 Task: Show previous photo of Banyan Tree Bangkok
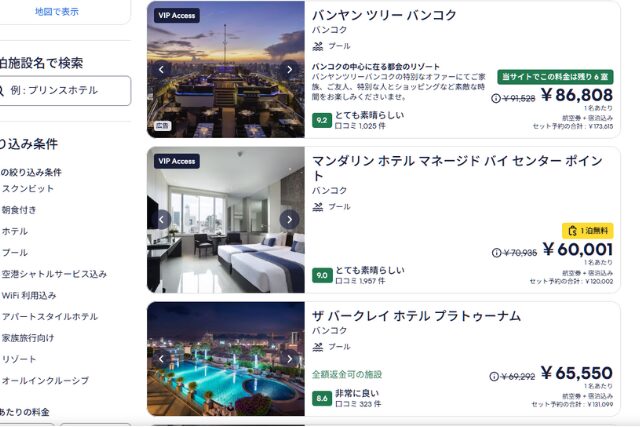[162, 69]
